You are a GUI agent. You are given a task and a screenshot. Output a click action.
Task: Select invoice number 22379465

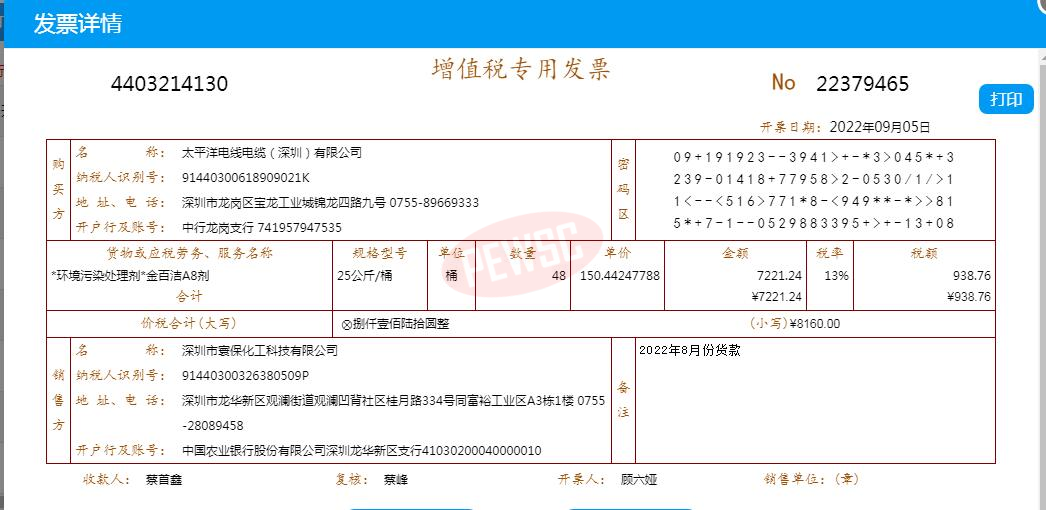coord(863,84)
